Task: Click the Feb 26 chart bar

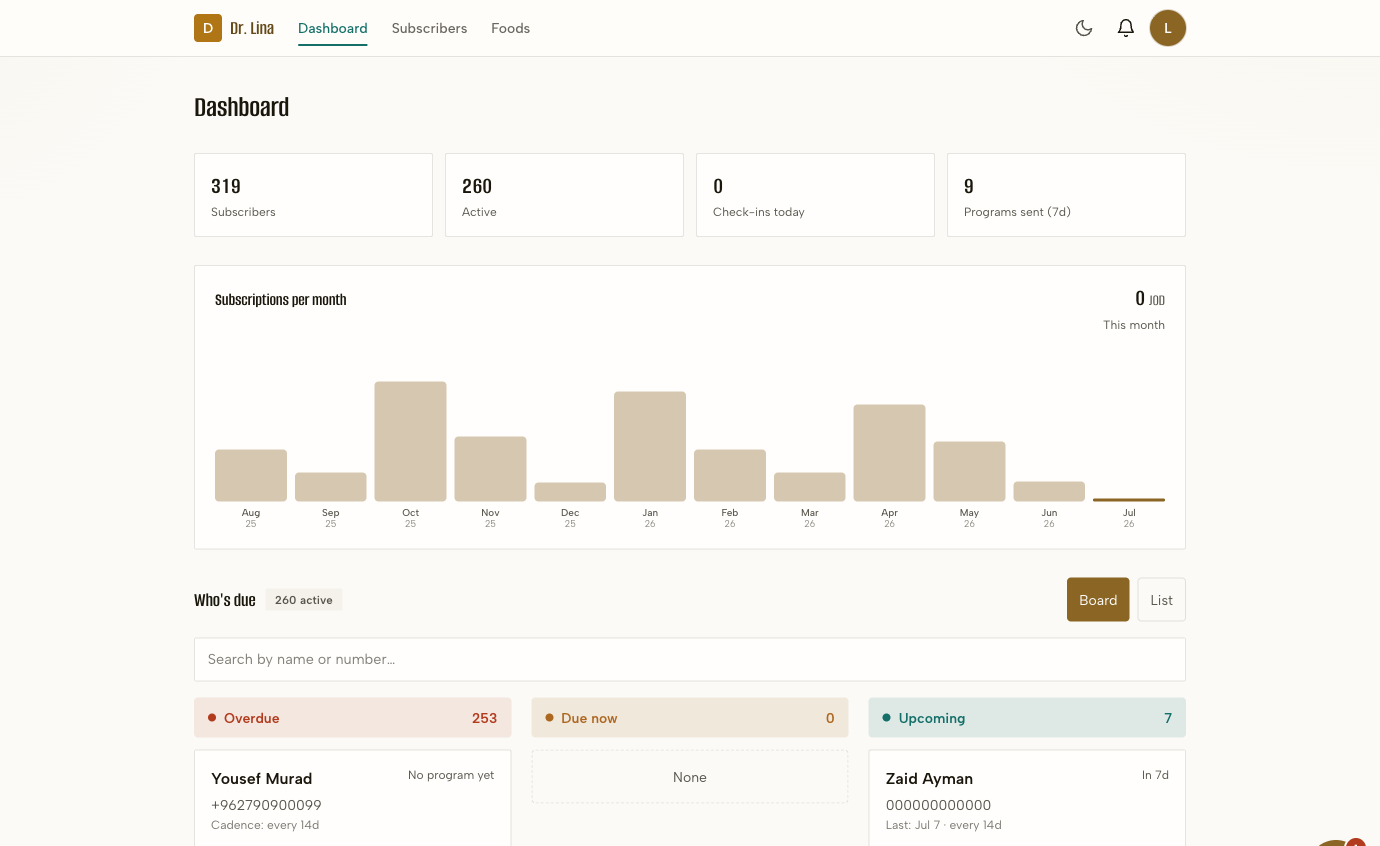Action: coord(730,475)
